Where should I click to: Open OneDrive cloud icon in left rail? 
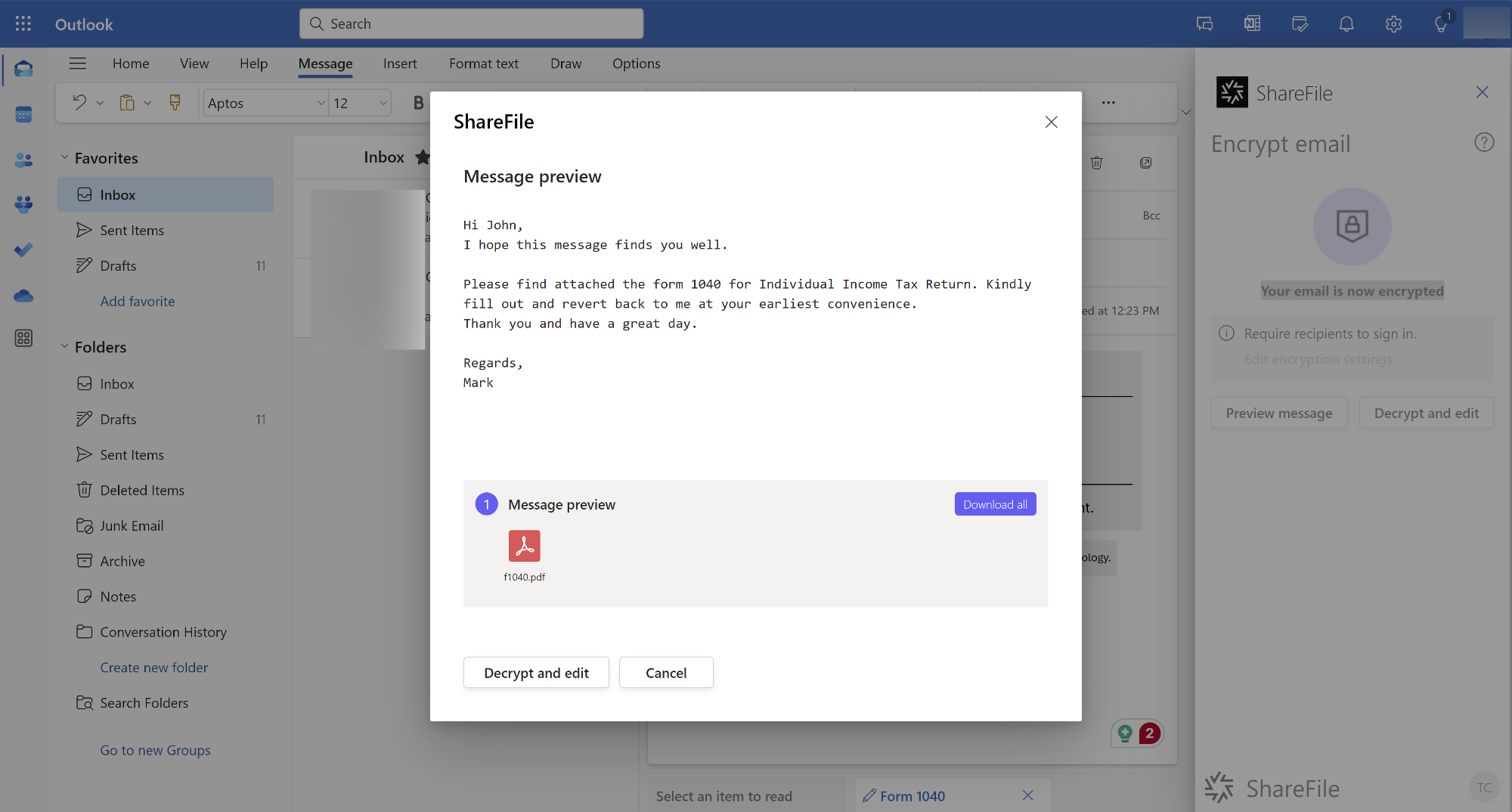[x=23, y=296]
